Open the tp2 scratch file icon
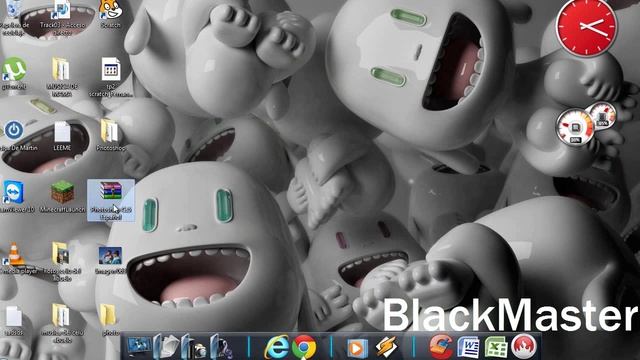The image size is (640, 360). 111,69
